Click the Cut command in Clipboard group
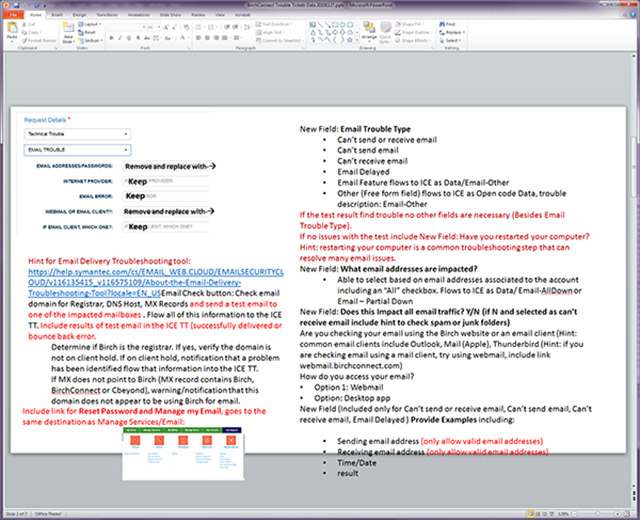The height and width of the screenshot is (520, 640). [30, 24]
